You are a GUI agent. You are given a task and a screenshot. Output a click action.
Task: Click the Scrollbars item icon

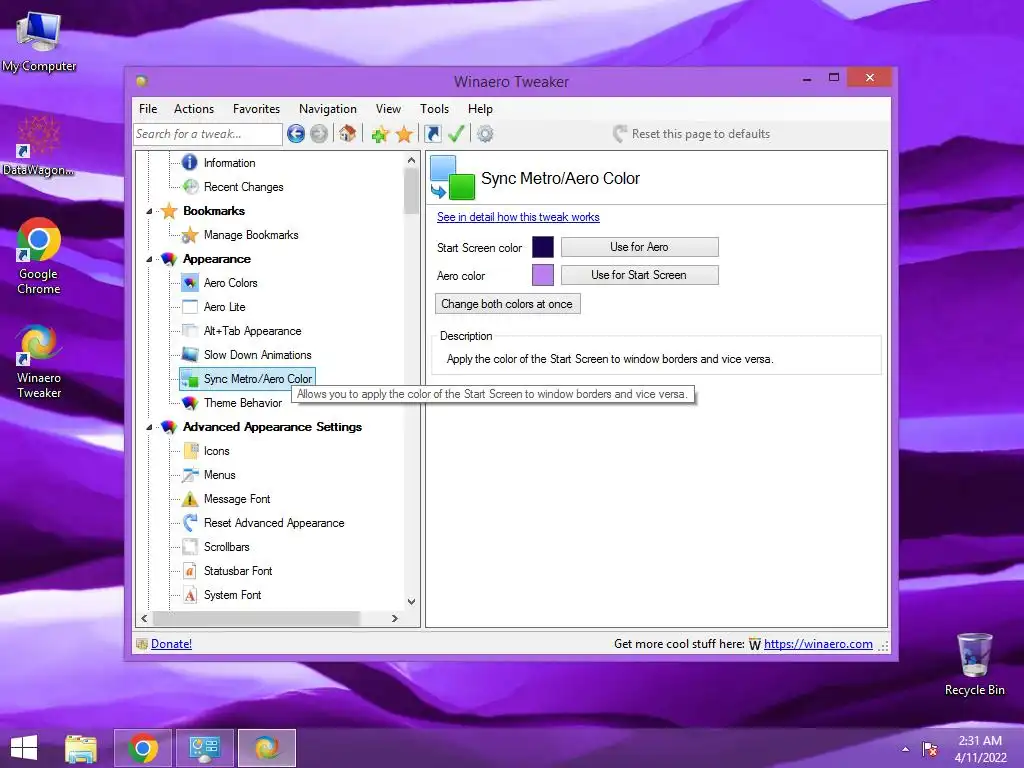pyautogui.click(x=190, y=547)
